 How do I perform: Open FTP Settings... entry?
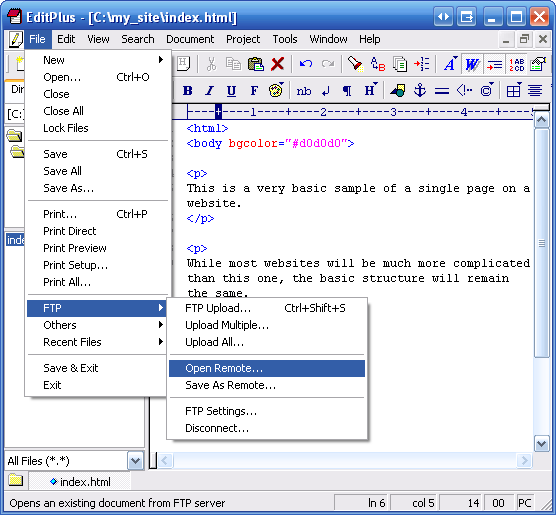[267, 411]
